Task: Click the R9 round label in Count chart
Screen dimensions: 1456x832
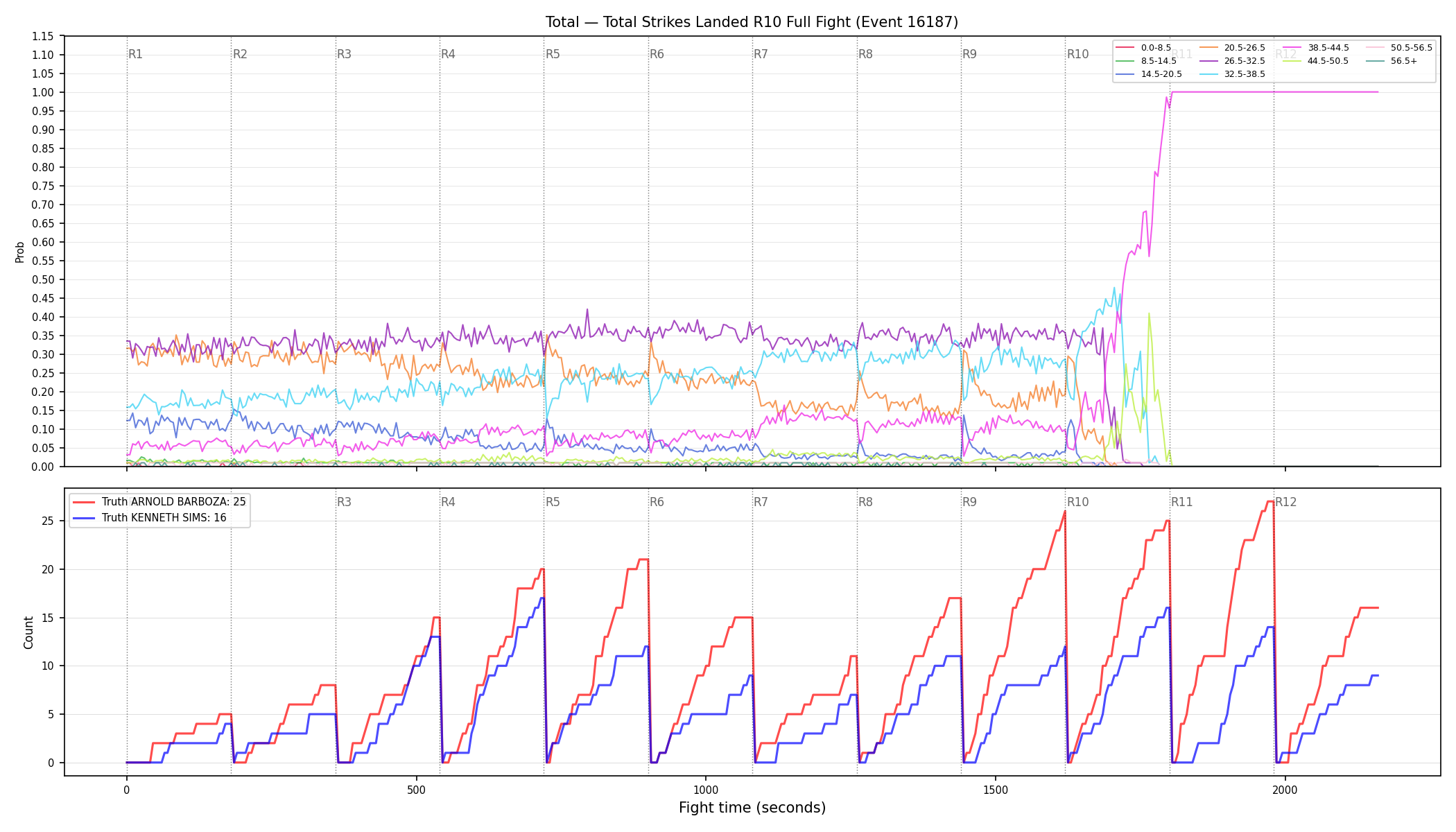Action: coord(969,502)
